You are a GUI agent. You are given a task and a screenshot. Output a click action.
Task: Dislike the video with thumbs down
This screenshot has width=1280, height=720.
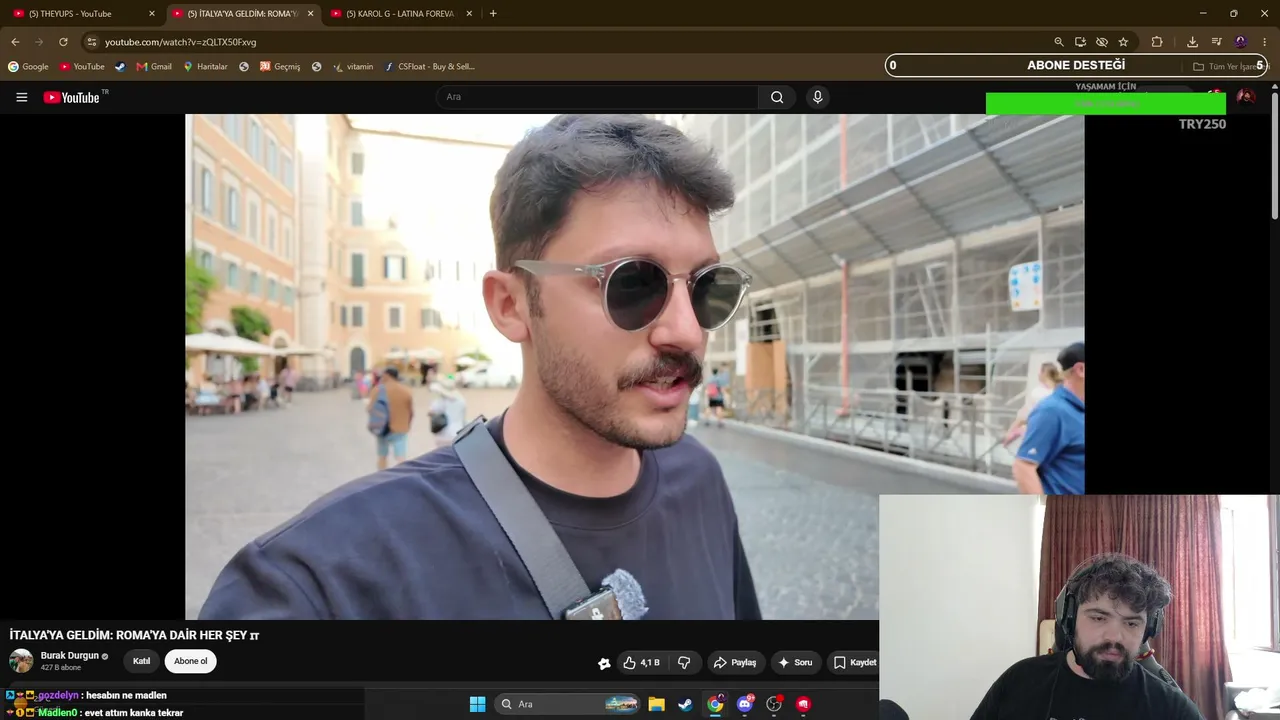pos(684,662)
